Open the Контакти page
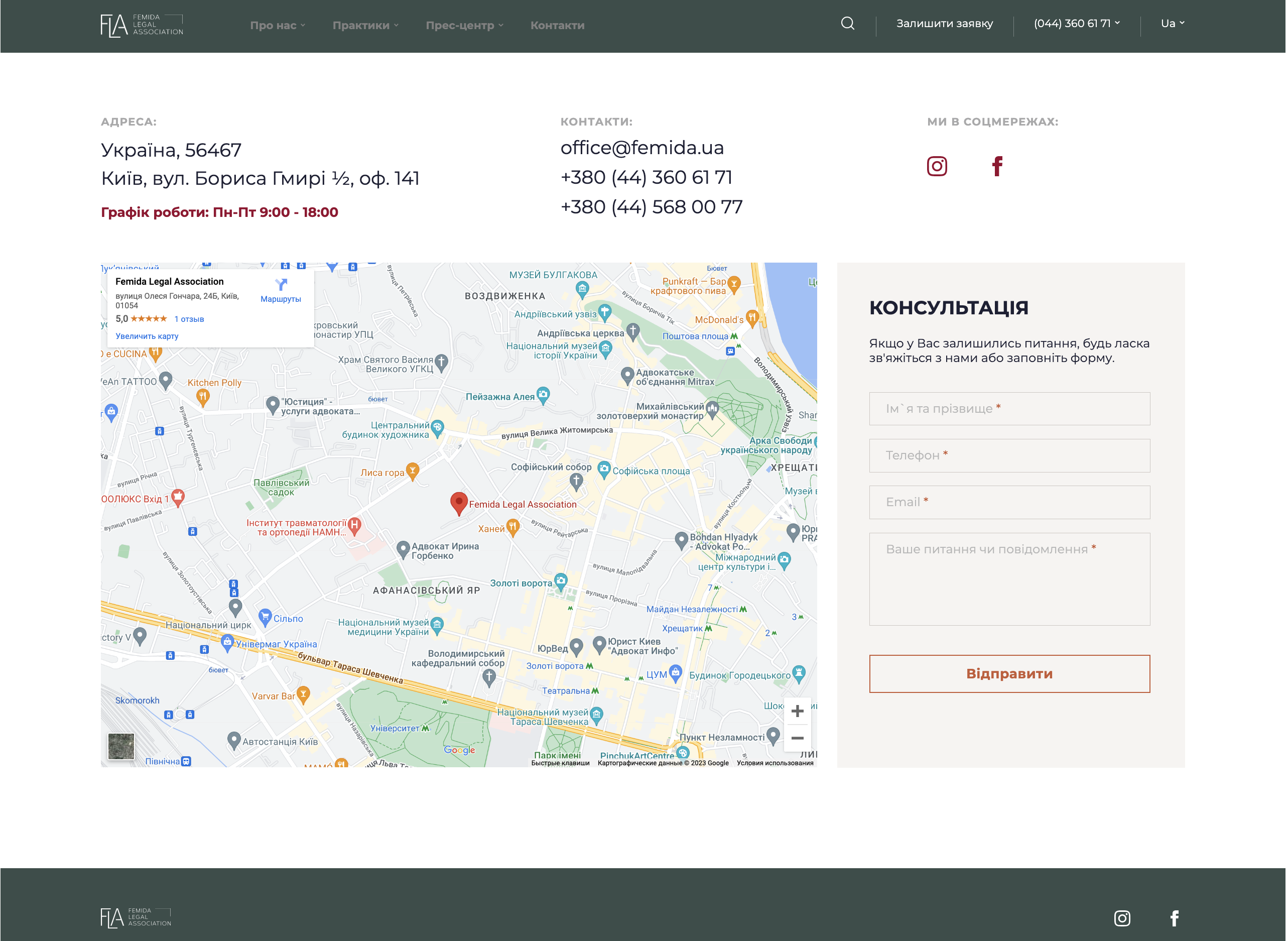Viewport: 1288px width, 941px height. pos(558,25)
